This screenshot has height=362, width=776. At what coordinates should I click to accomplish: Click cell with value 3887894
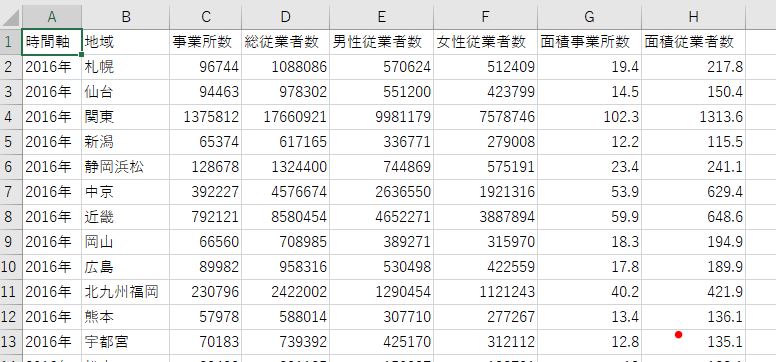[485, 217]
